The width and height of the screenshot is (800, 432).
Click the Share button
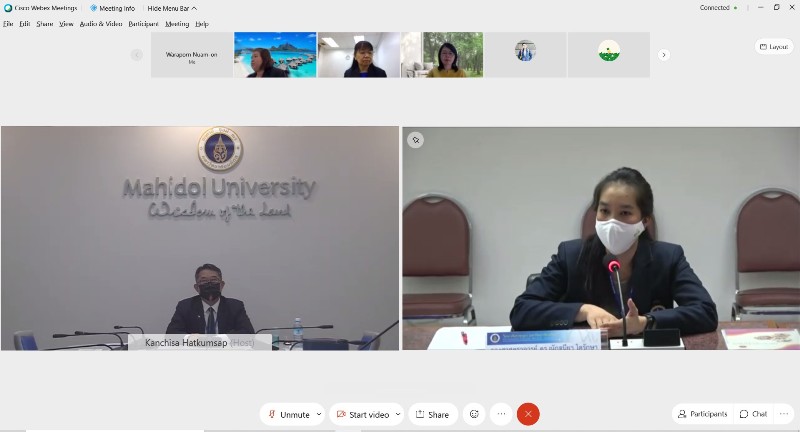(x=432, y=414)
